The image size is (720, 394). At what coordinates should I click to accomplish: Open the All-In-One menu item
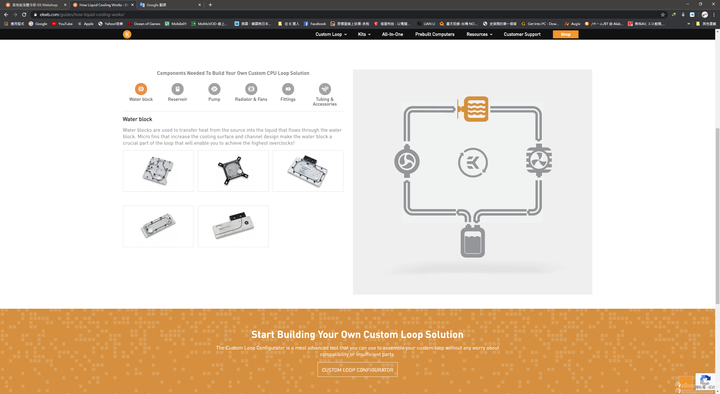pos(393,34)
